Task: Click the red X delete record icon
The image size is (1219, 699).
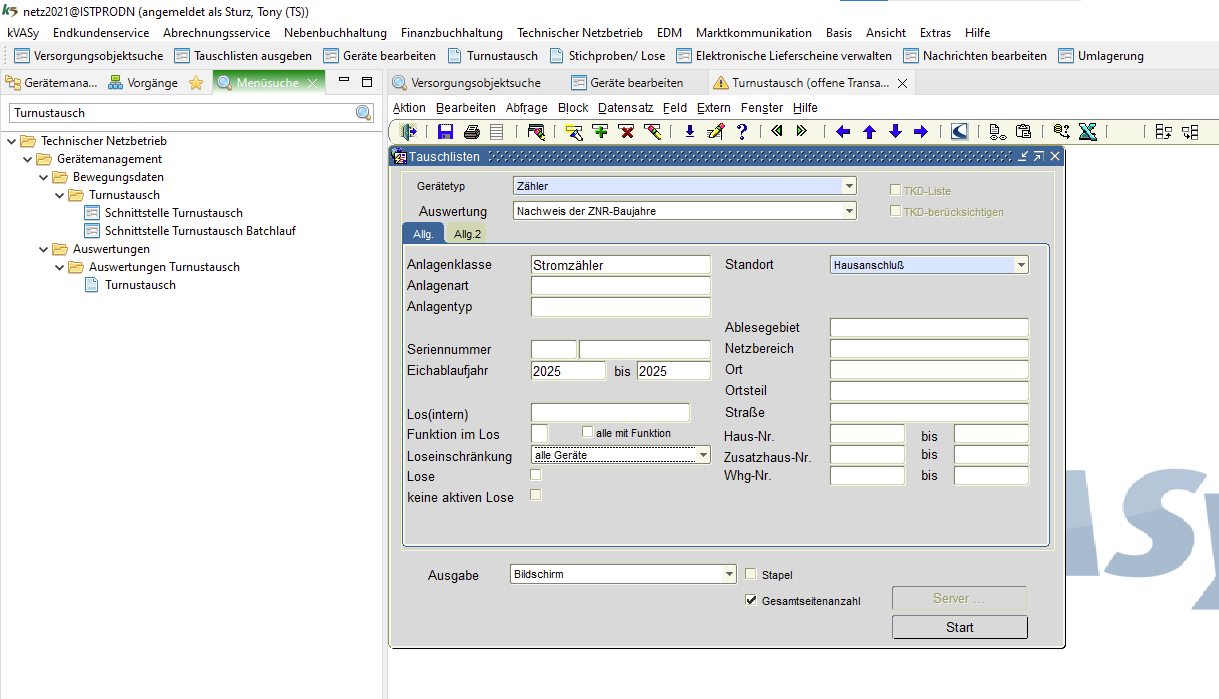Action: [627, 131]
